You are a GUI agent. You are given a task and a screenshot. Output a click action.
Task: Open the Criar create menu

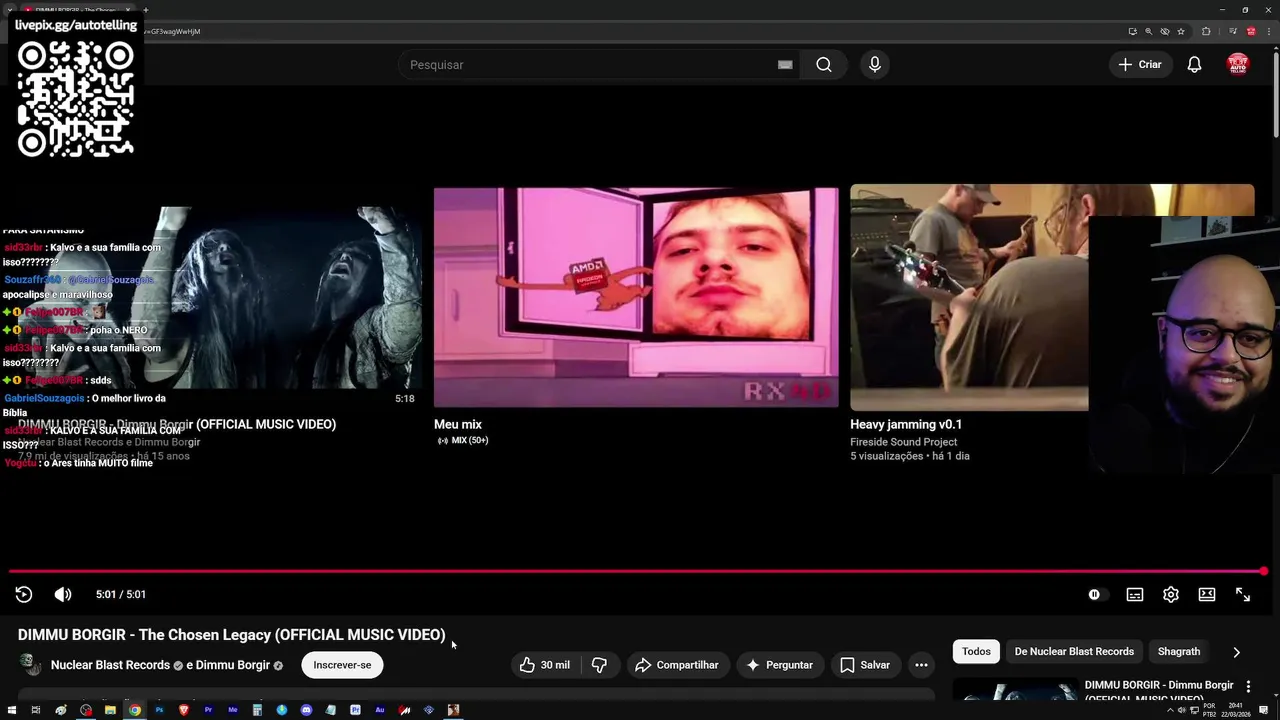click(1140, 64)
